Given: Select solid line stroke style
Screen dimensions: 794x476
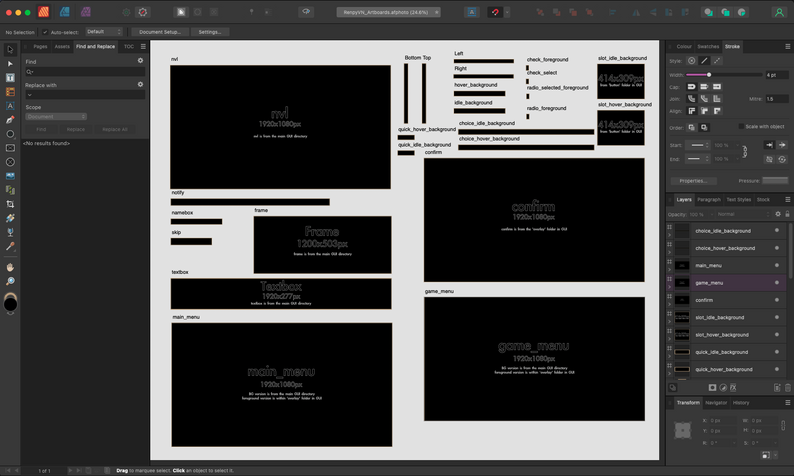Looking at the screenshot, I should pyautogui.click(x=704, y=61).
